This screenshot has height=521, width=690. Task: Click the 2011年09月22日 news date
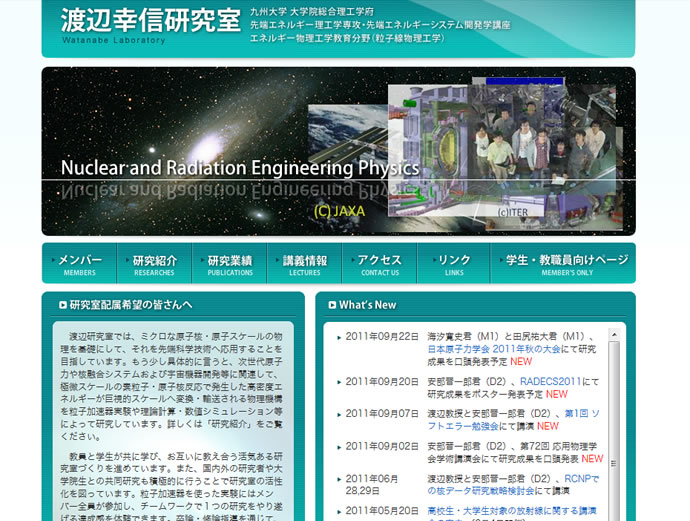point(382,337)
